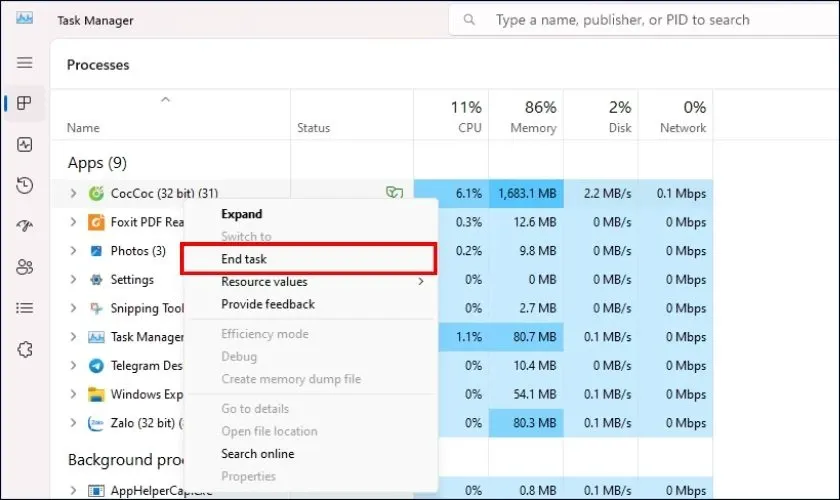Expand the Photos process group
This screenshot has width=840, height=500.
pyautogui.click(x=73, y=251)
